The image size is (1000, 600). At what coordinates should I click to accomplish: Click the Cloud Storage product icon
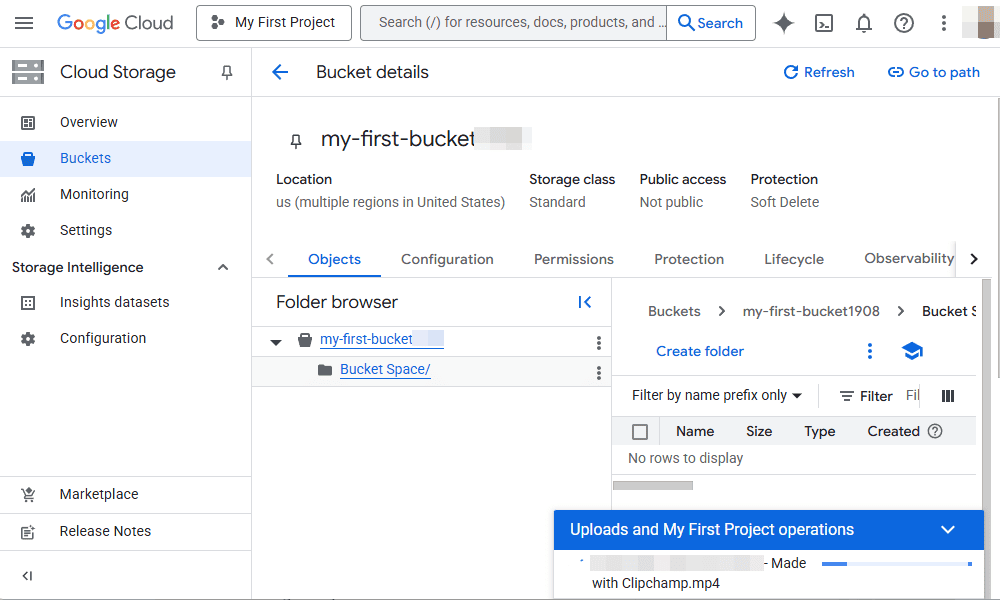point(28,72)
